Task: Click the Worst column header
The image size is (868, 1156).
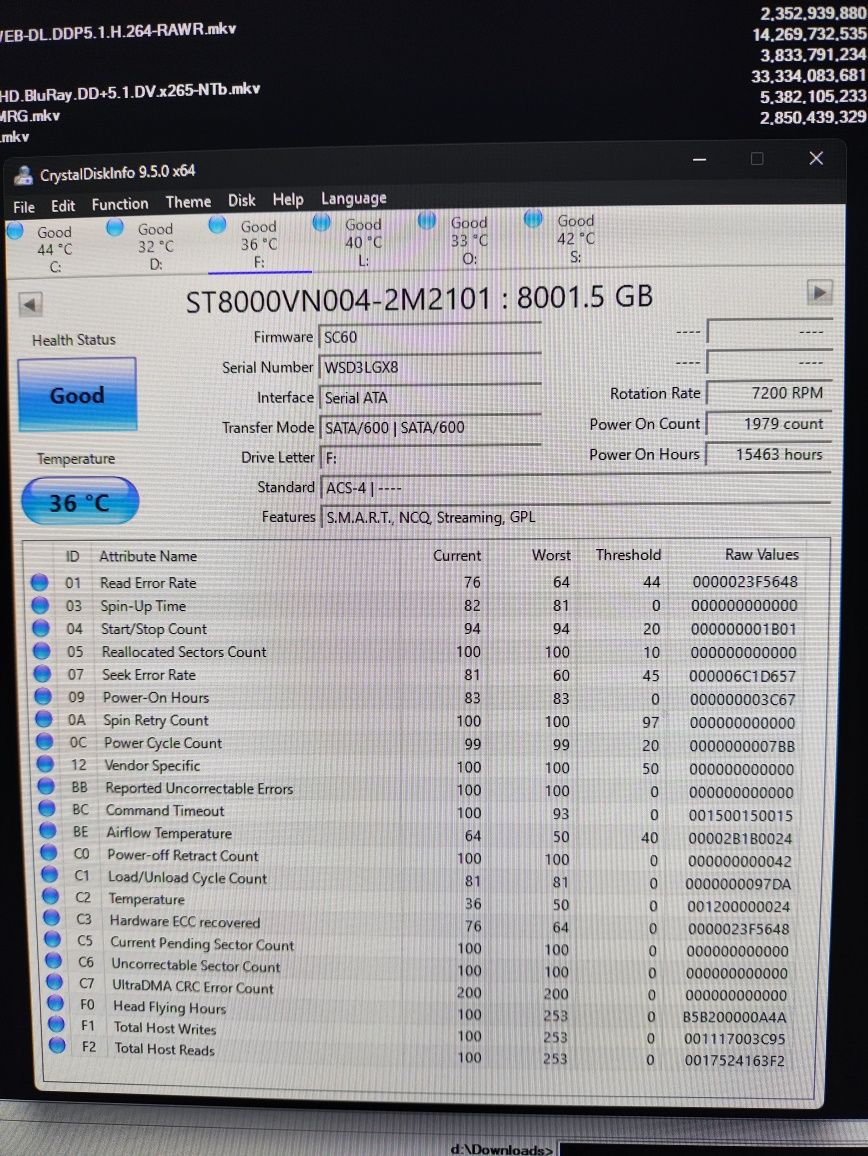Action: point(551,554)
